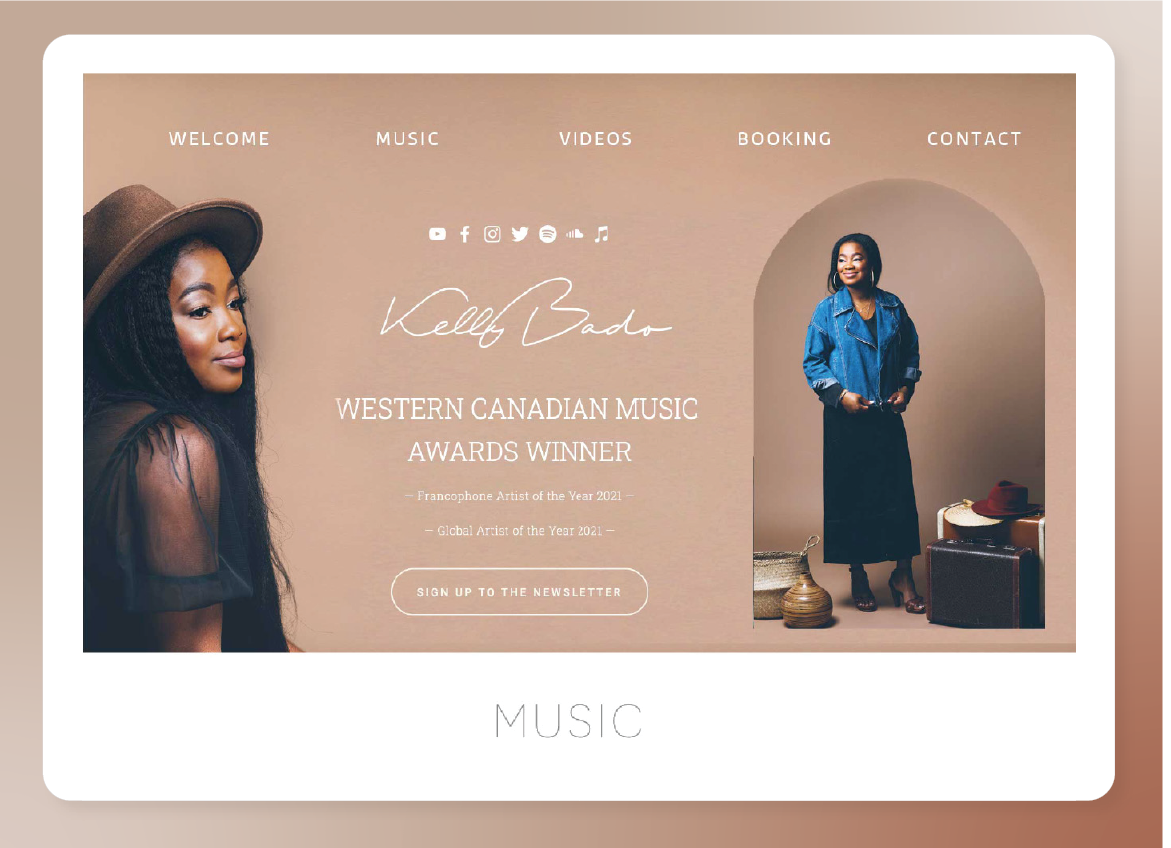Select Global Artist of the Year 2021 text
1171x848 pixels.
pyautogui.click(x=520, y=530)
